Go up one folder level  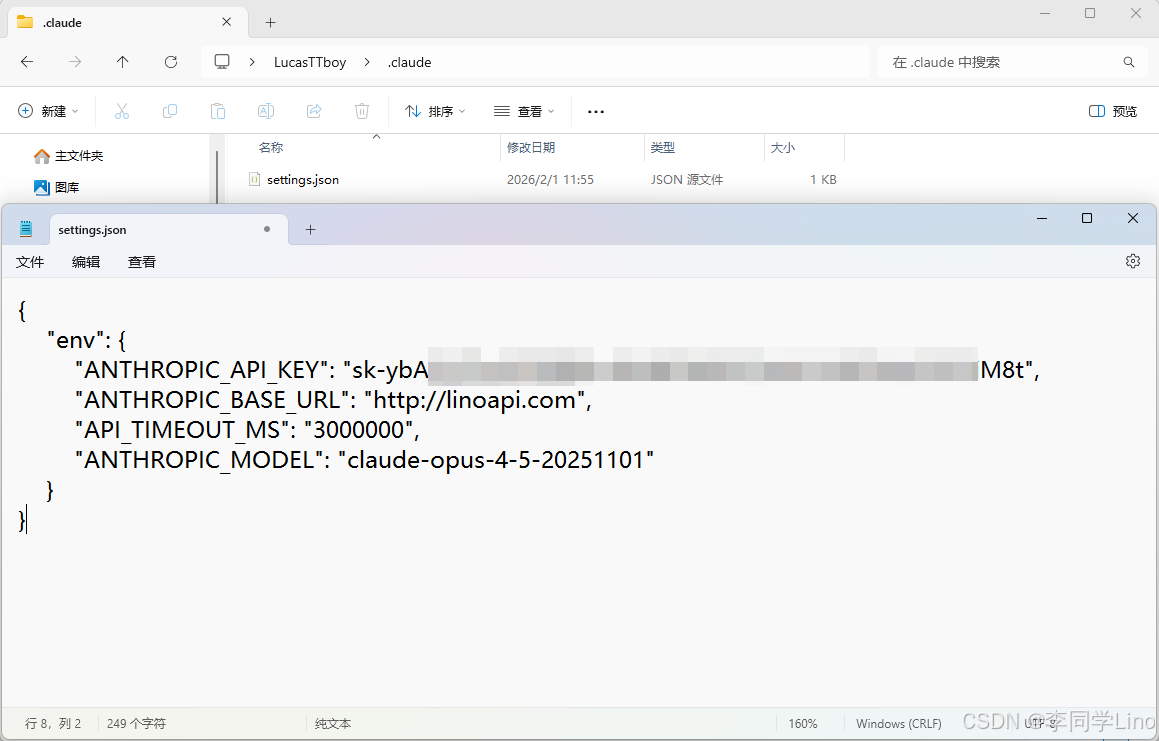[x=123, y=62]
